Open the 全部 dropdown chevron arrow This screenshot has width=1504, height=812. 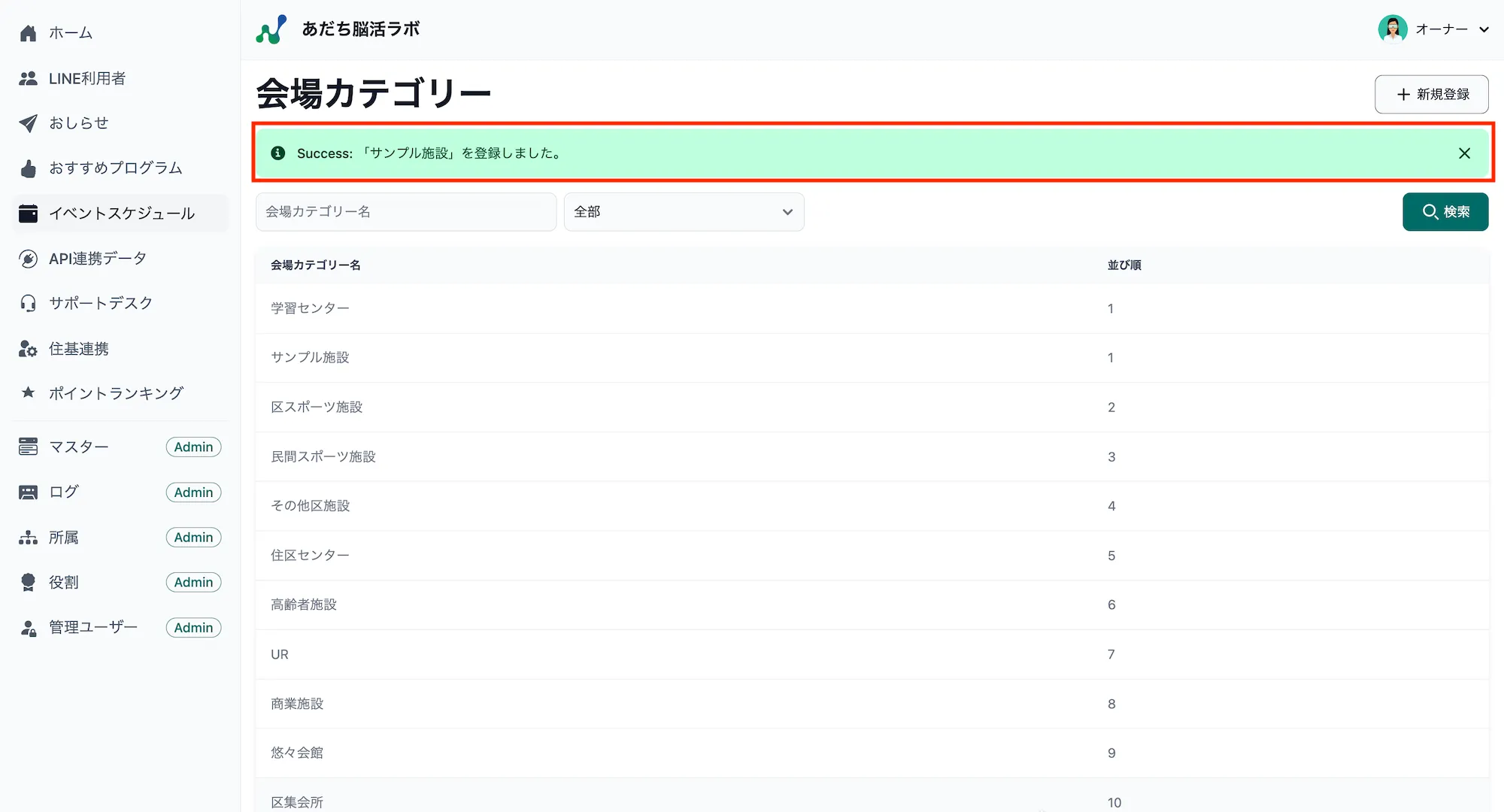787,212
